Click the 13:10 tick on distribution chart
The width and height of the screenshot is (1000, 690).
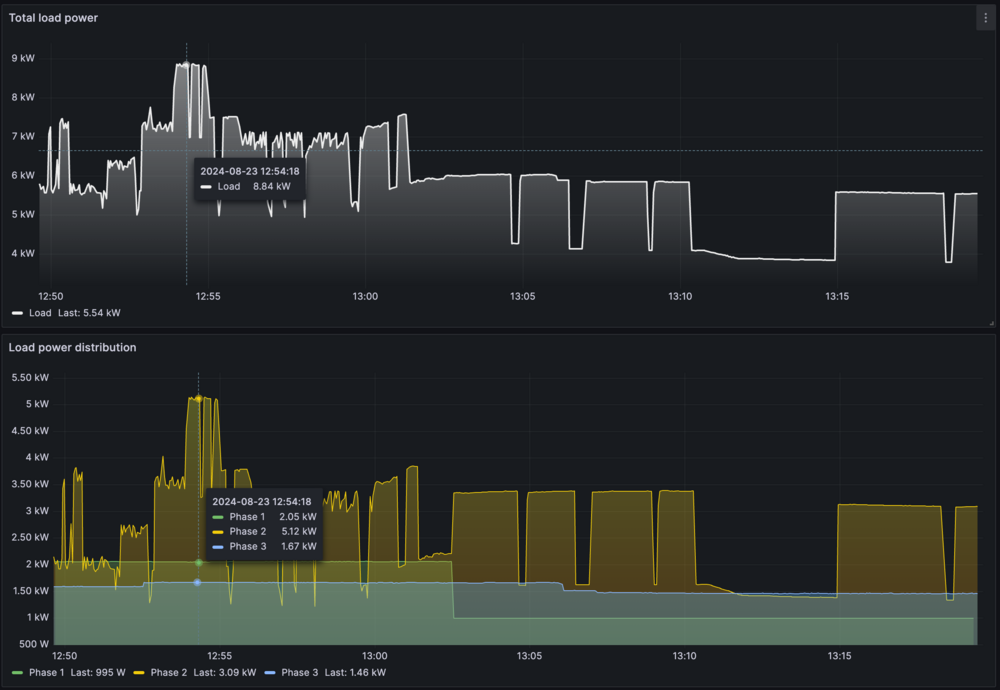click(x=684, y=656)
